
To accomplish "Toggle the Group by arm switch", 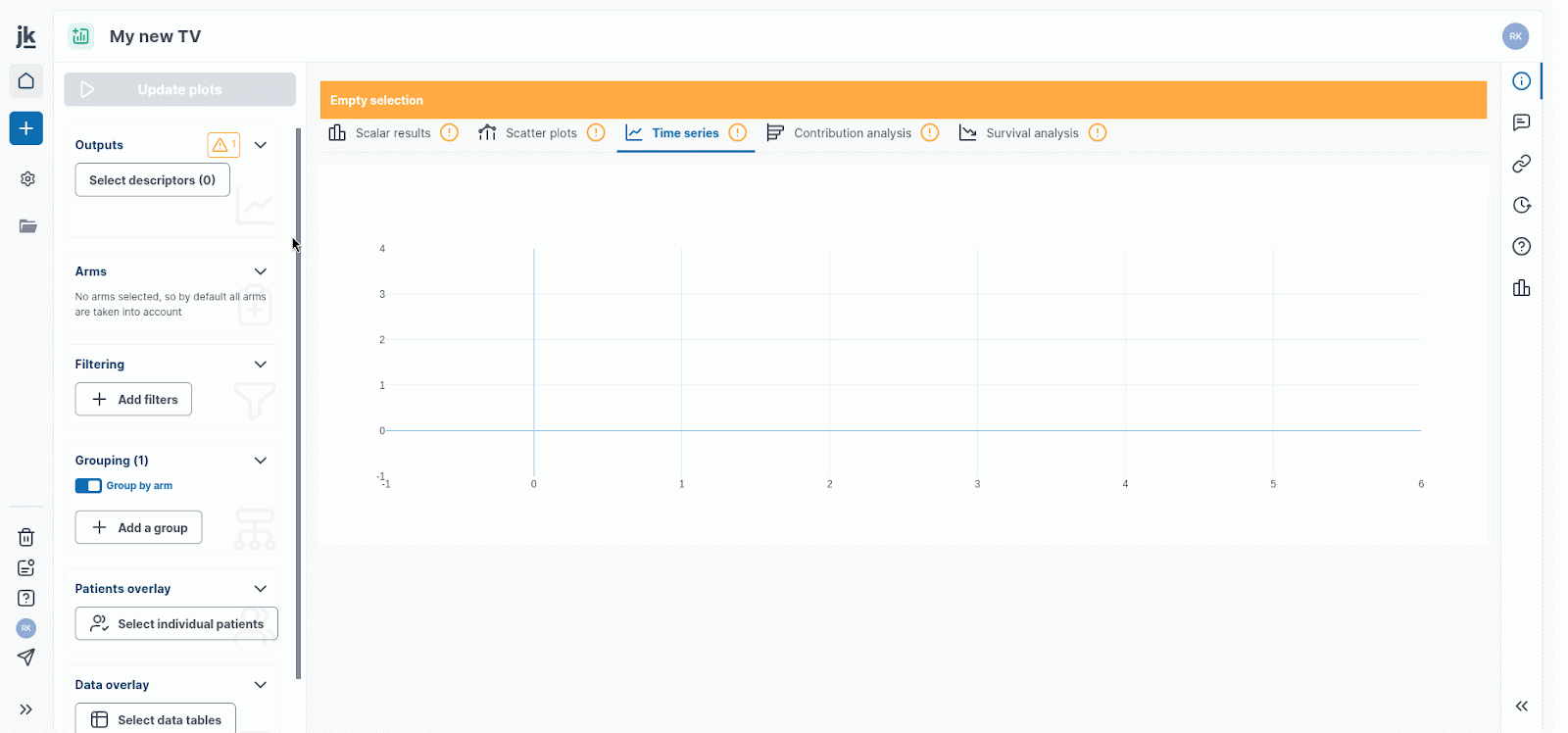I will pyautogui.click(x=88, y=486).
